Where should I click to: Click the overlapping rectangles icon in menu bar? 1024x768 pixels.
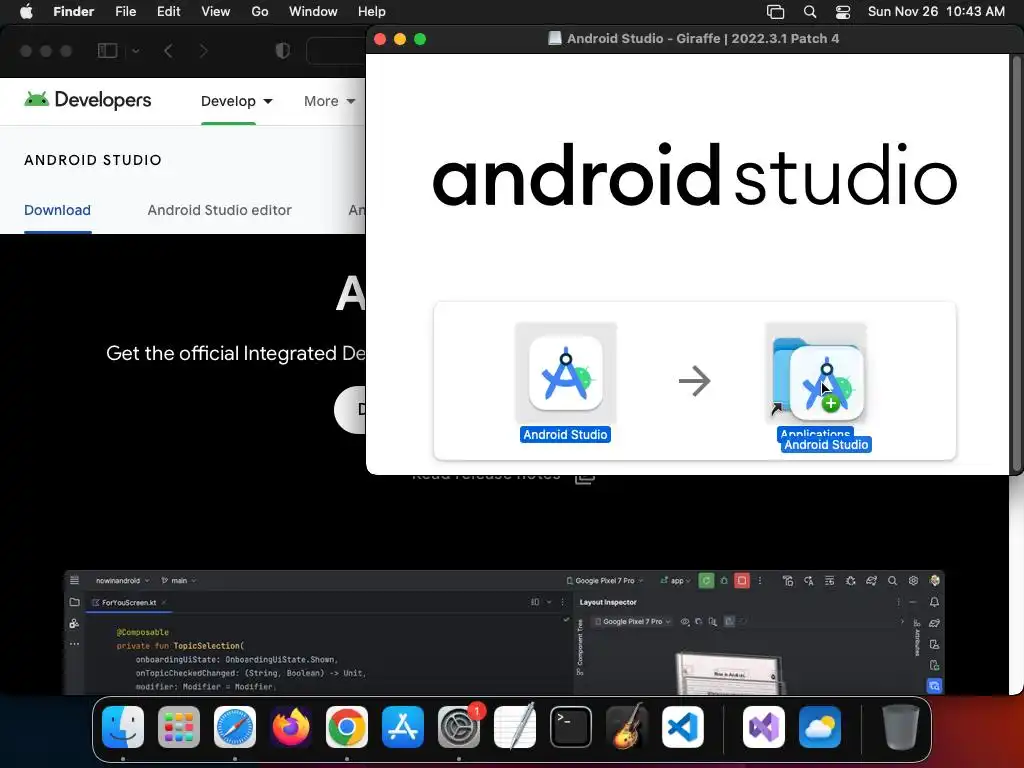tap(775, 12)
